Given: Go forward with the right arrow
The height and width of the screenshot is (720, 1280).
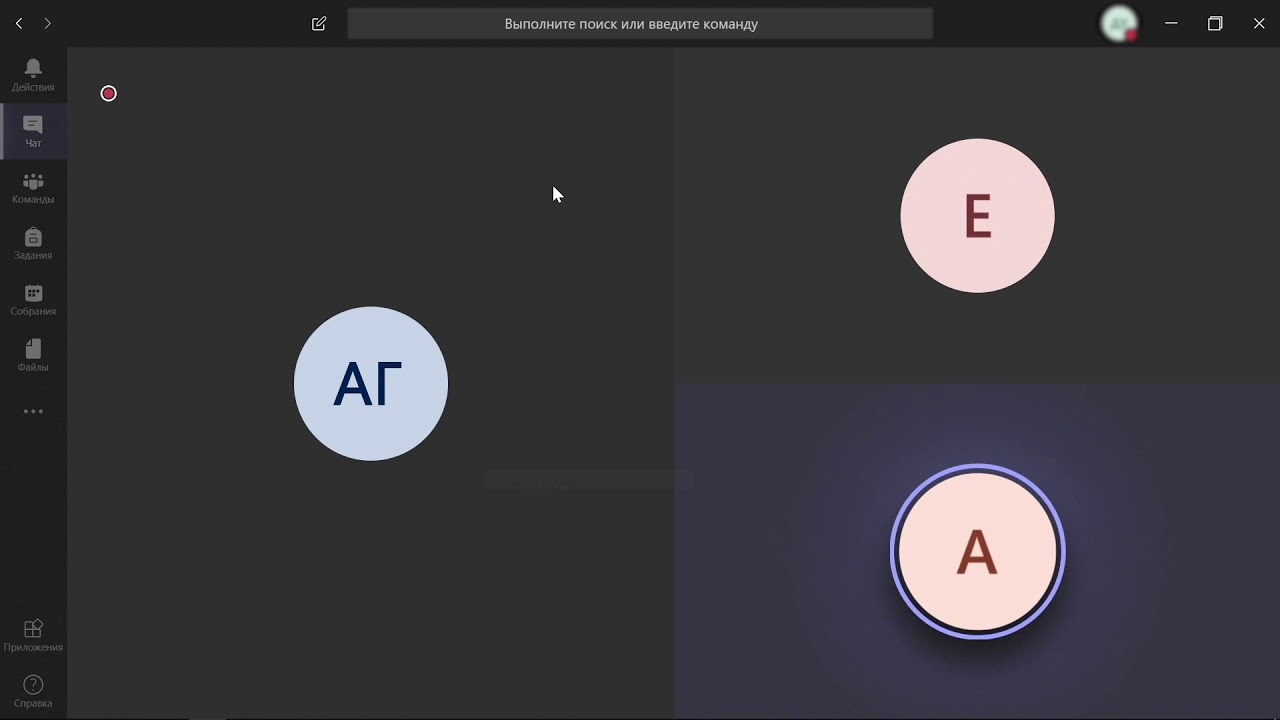Looking at the screenshot, I should [47, 23].
